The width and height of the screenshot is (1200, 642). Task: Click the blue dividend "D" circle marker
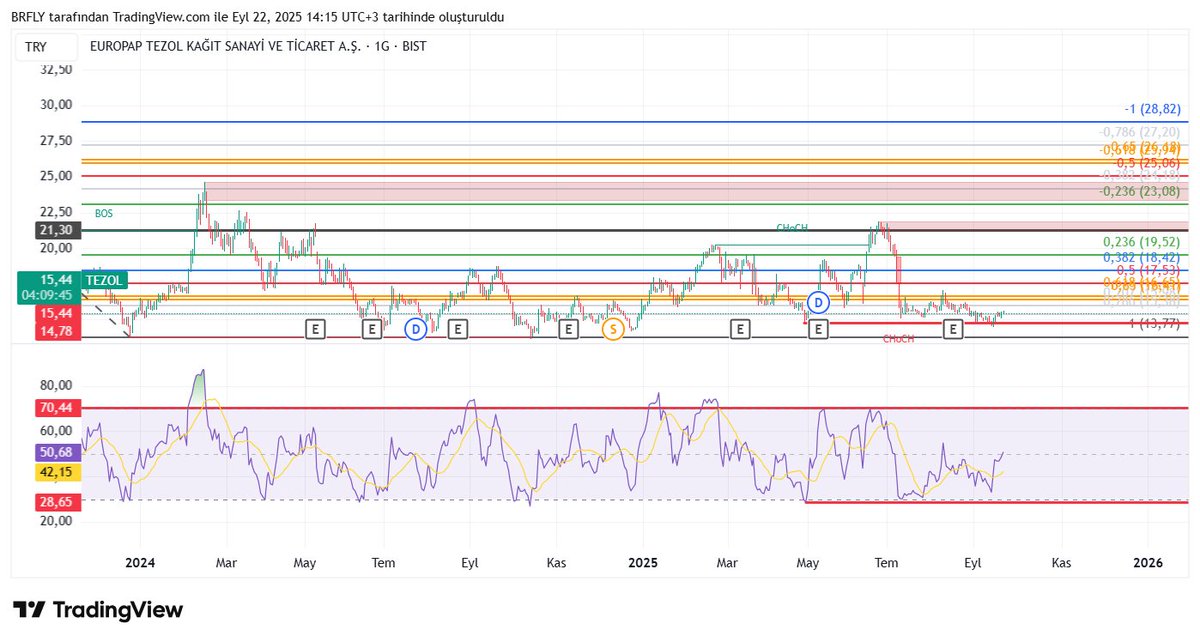[x=416, y=328]
